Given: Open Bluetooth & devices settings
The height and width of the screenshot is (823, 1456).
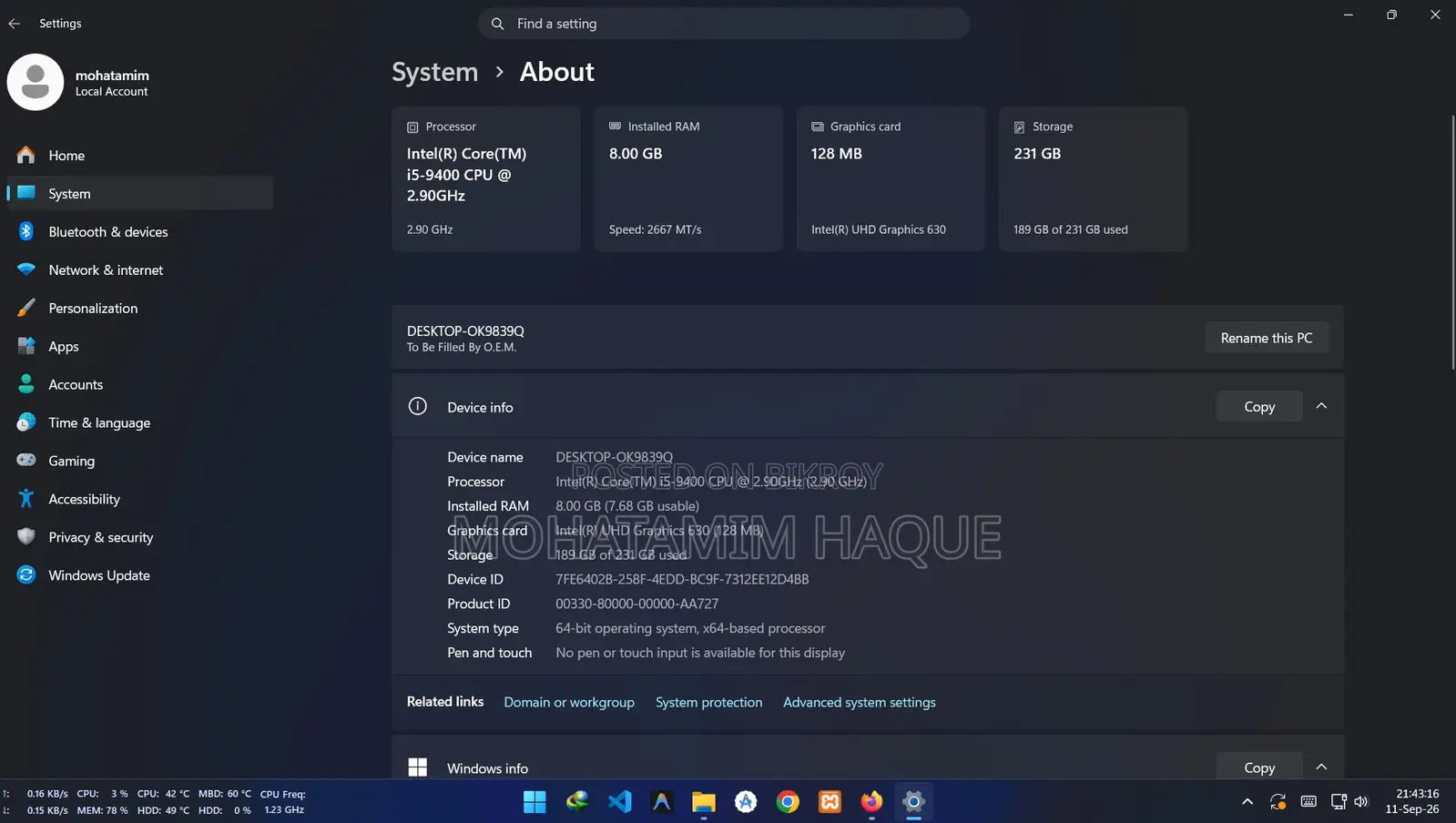Looking at the screenshot, I should (140, 232).
